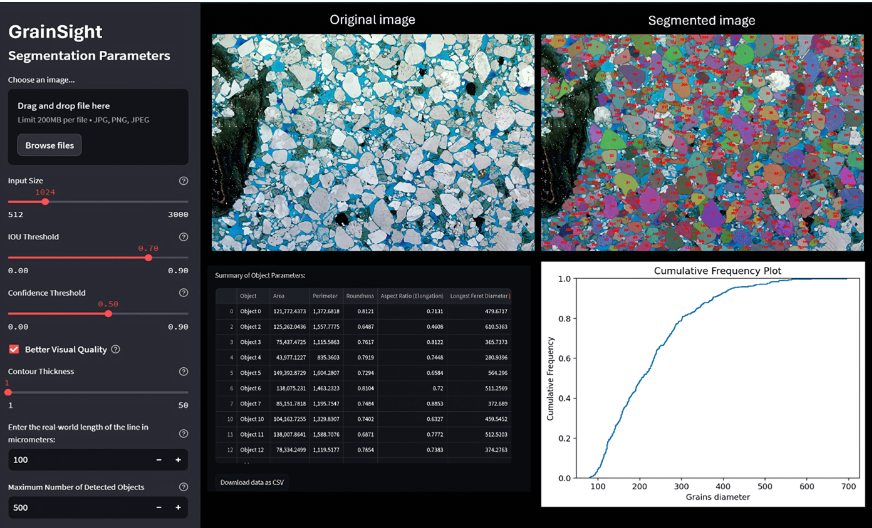Click minus to decrease line length value
This screenshot has height=528, width=872.
158,460
